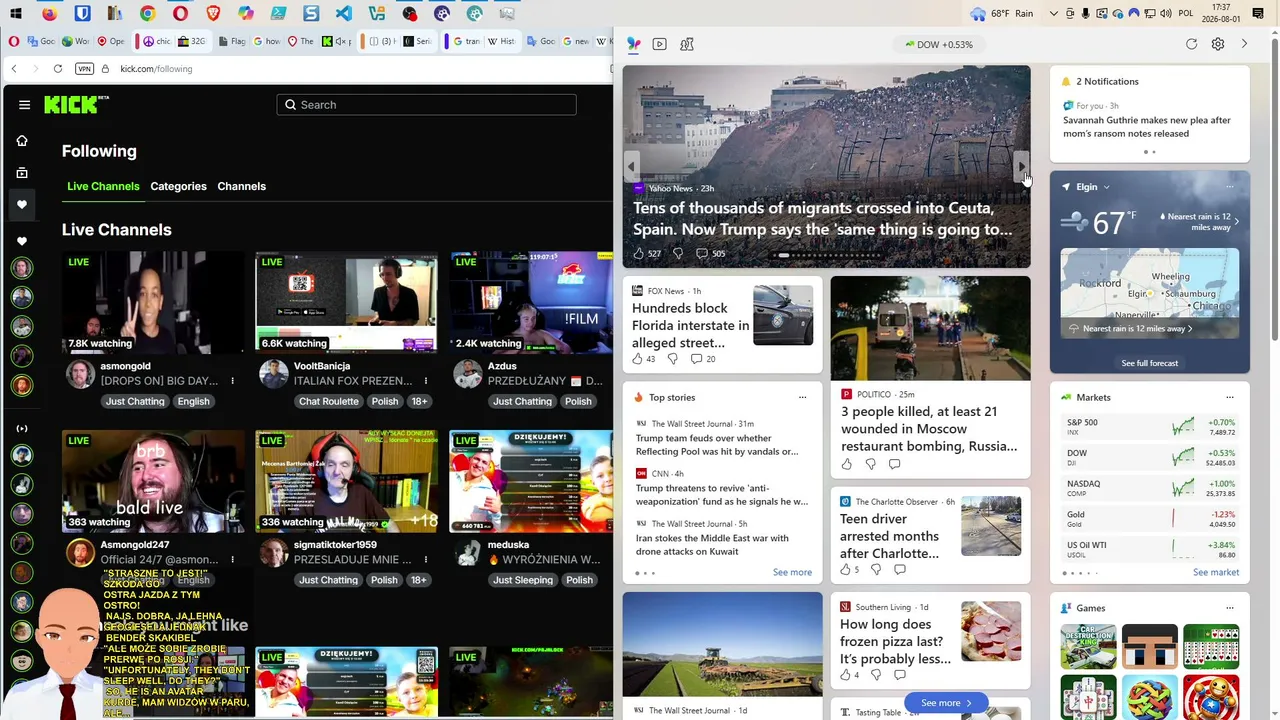
Task: Open the Top stories card options menu
Action: click(x=802, y=397)
